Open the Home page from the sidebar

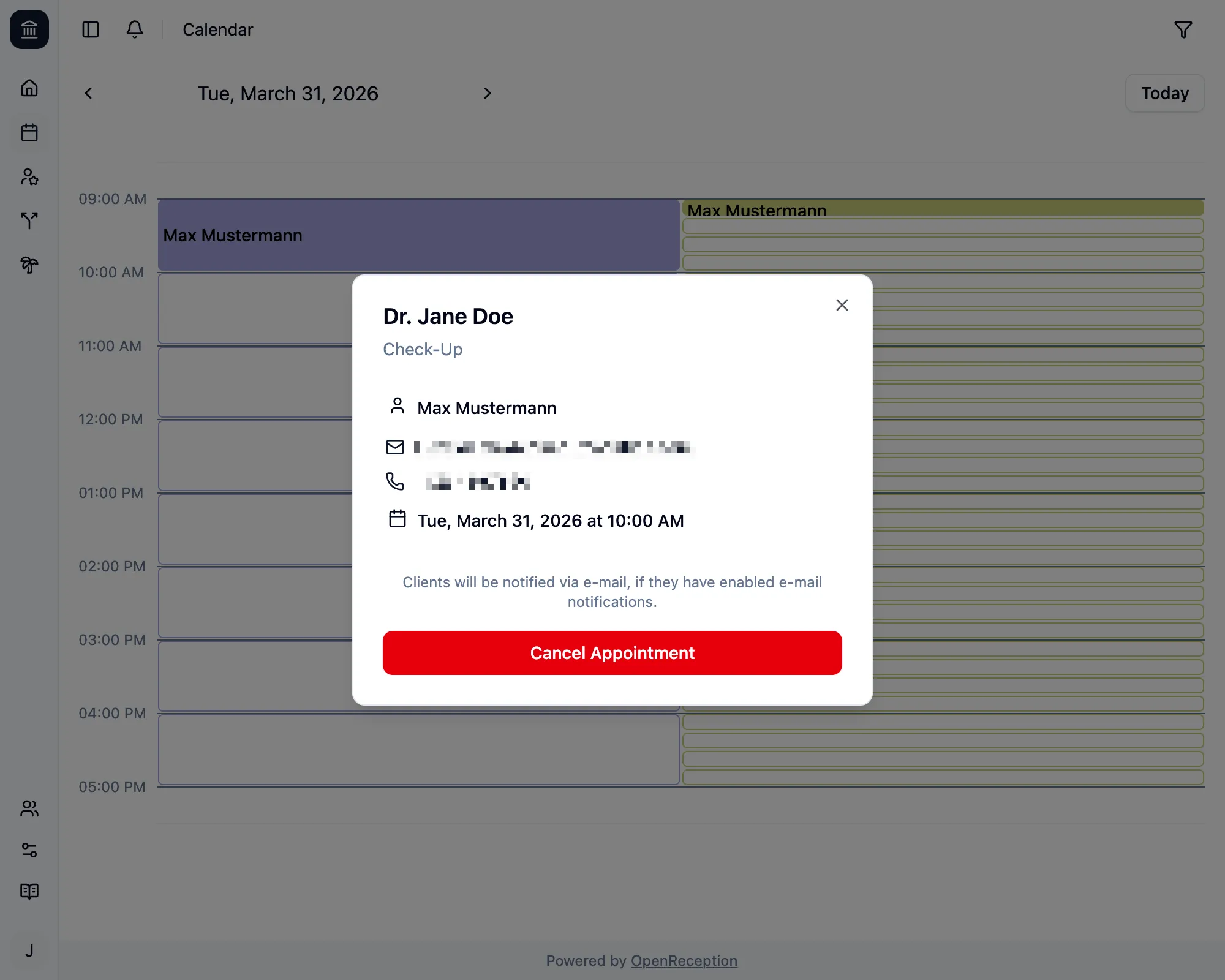[x=29, y=88]
